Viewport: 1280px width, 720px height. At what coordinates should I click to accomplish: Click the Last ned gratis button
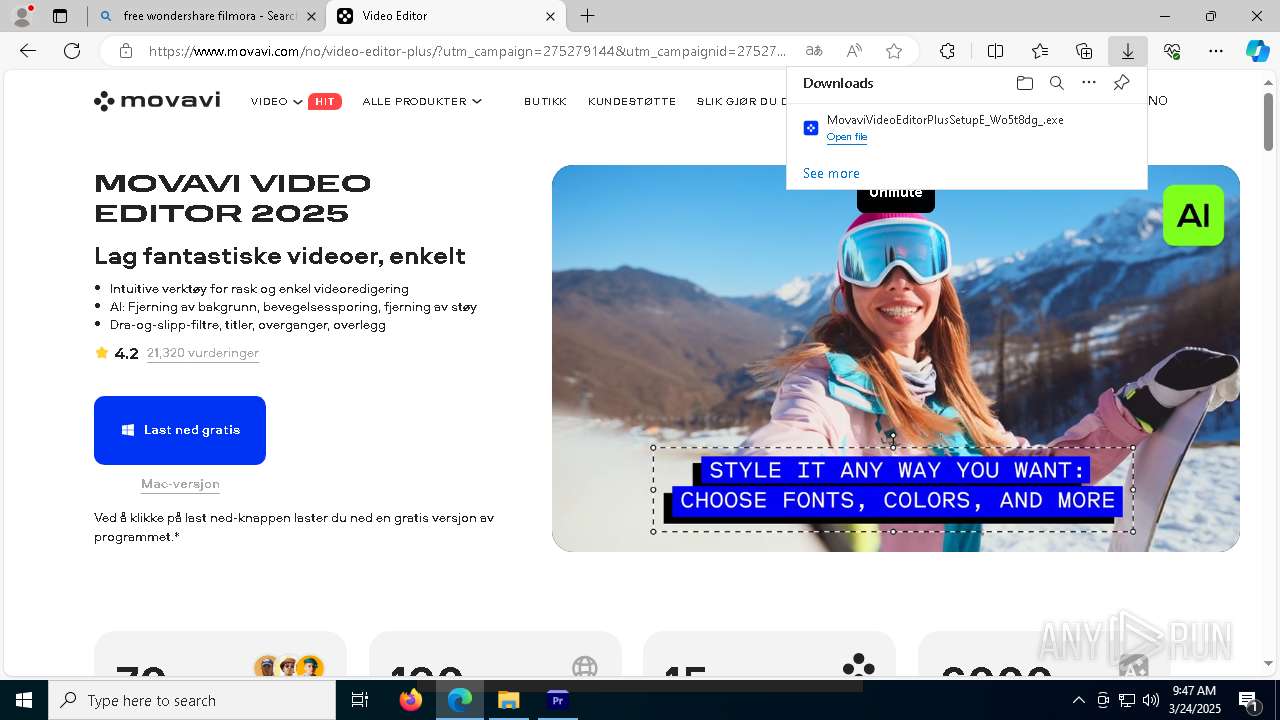(x=180, y=430)
